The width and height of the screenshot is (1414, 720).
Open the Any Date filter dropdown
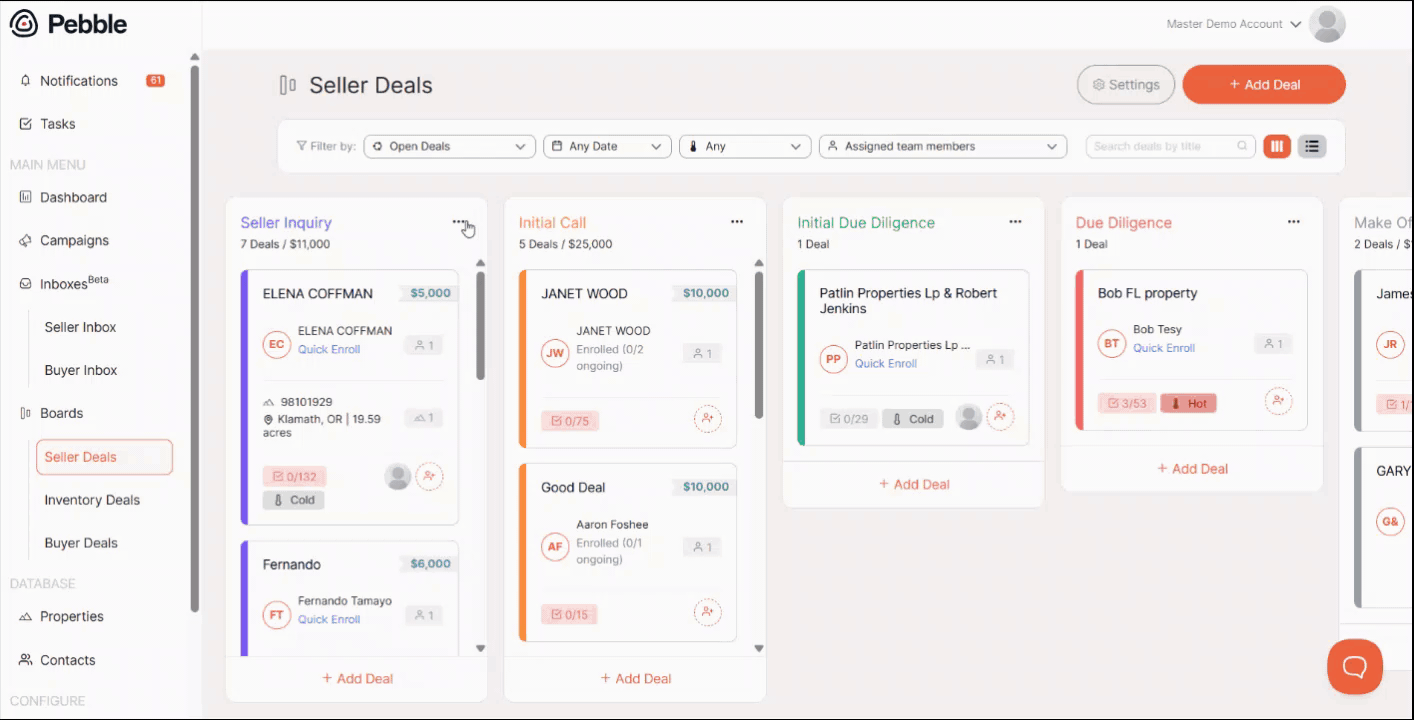pyautogui.click(x=607, y=146)
